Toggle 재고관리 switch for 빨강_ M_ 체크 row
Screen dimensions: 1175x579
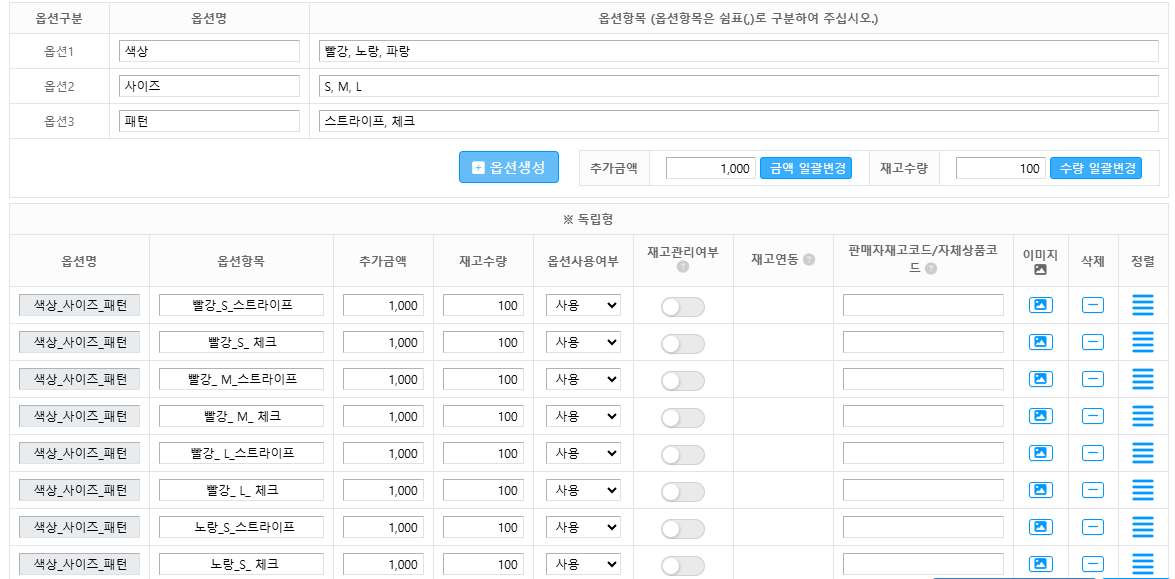click(683, 418)
